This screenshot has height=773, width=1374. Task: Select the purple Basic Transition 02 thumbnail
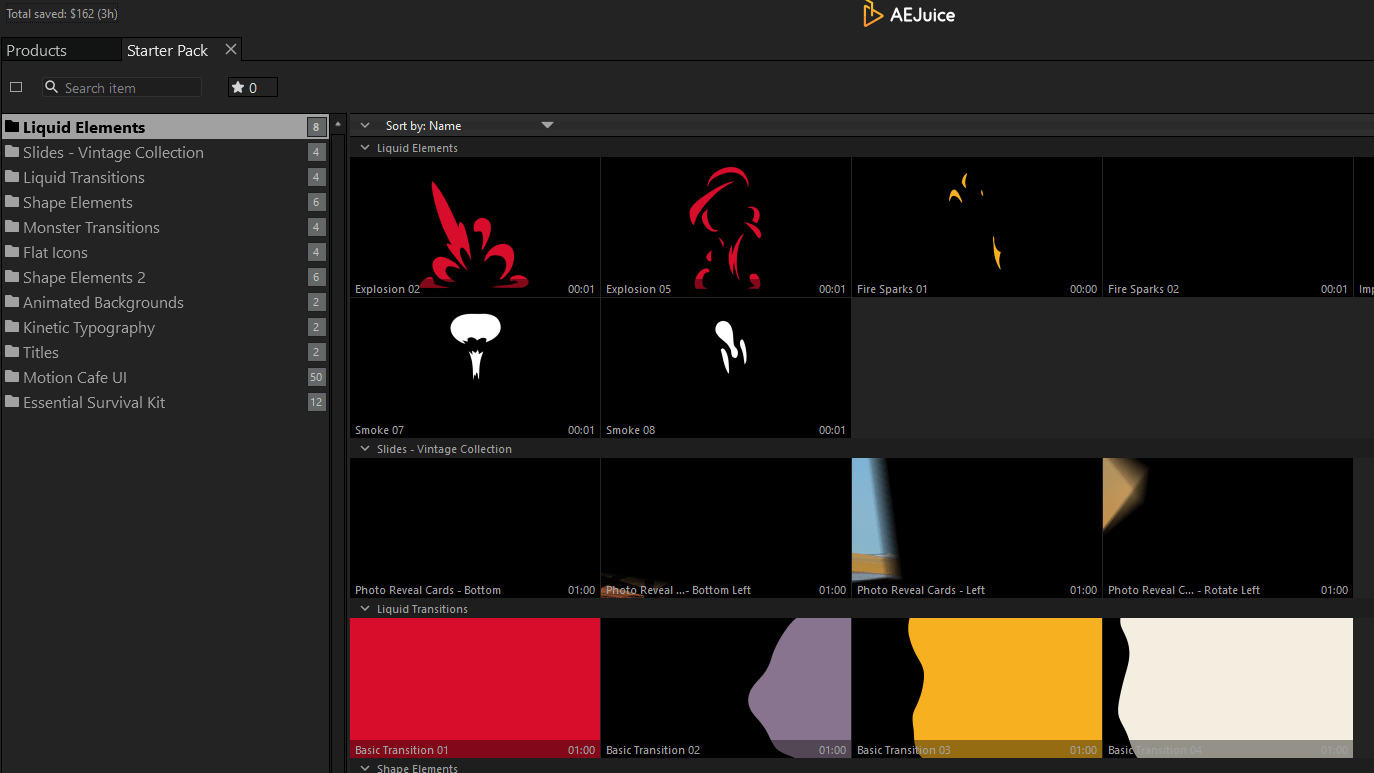(726, 688)
